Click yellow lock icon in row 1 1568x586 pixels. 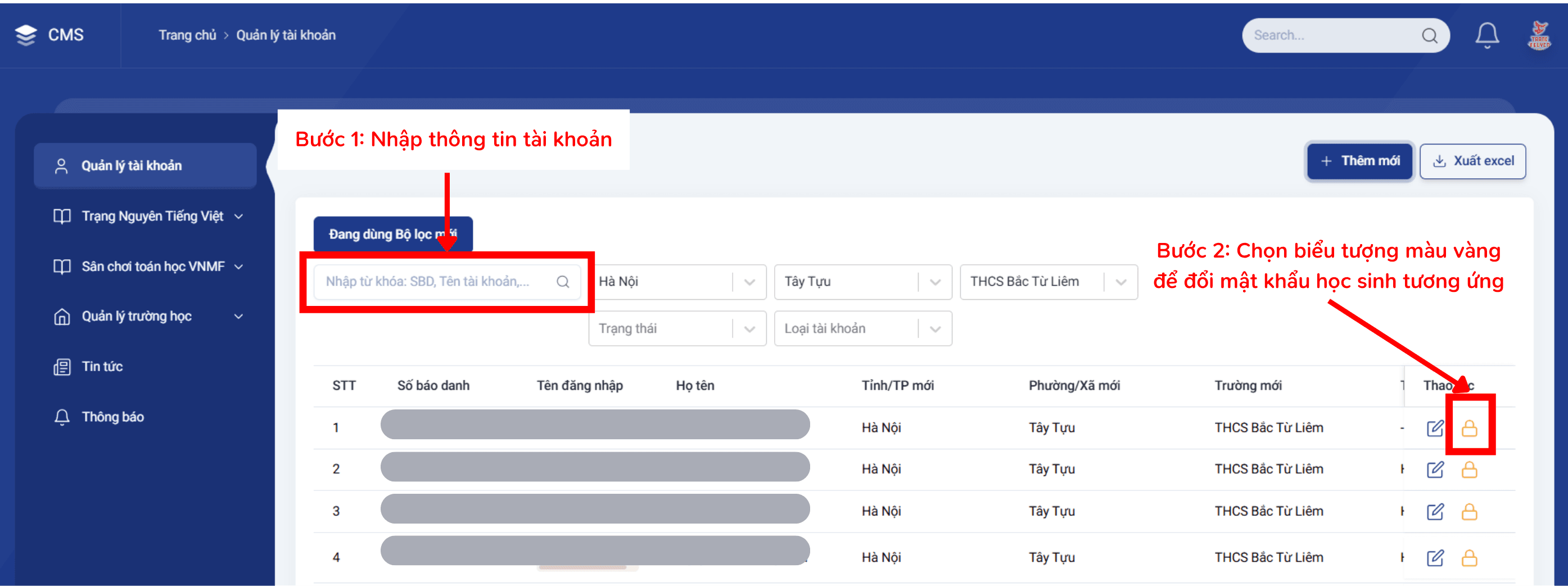pos(1469,428)
